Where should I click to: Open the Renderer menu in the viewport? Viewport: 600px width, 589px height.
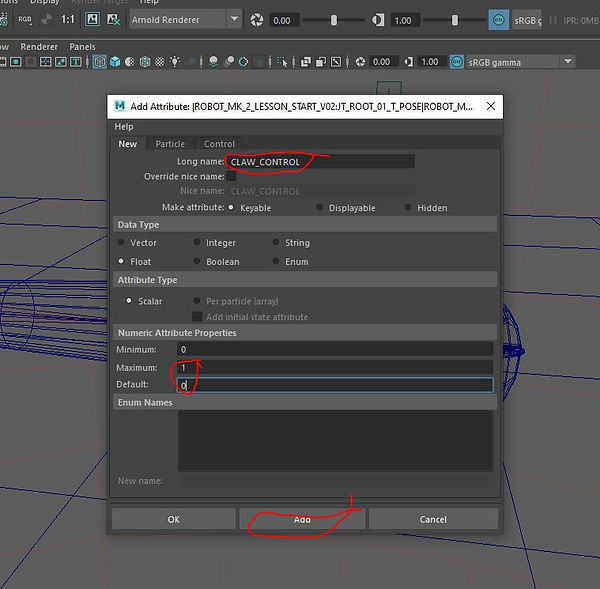tap(39, 47)
